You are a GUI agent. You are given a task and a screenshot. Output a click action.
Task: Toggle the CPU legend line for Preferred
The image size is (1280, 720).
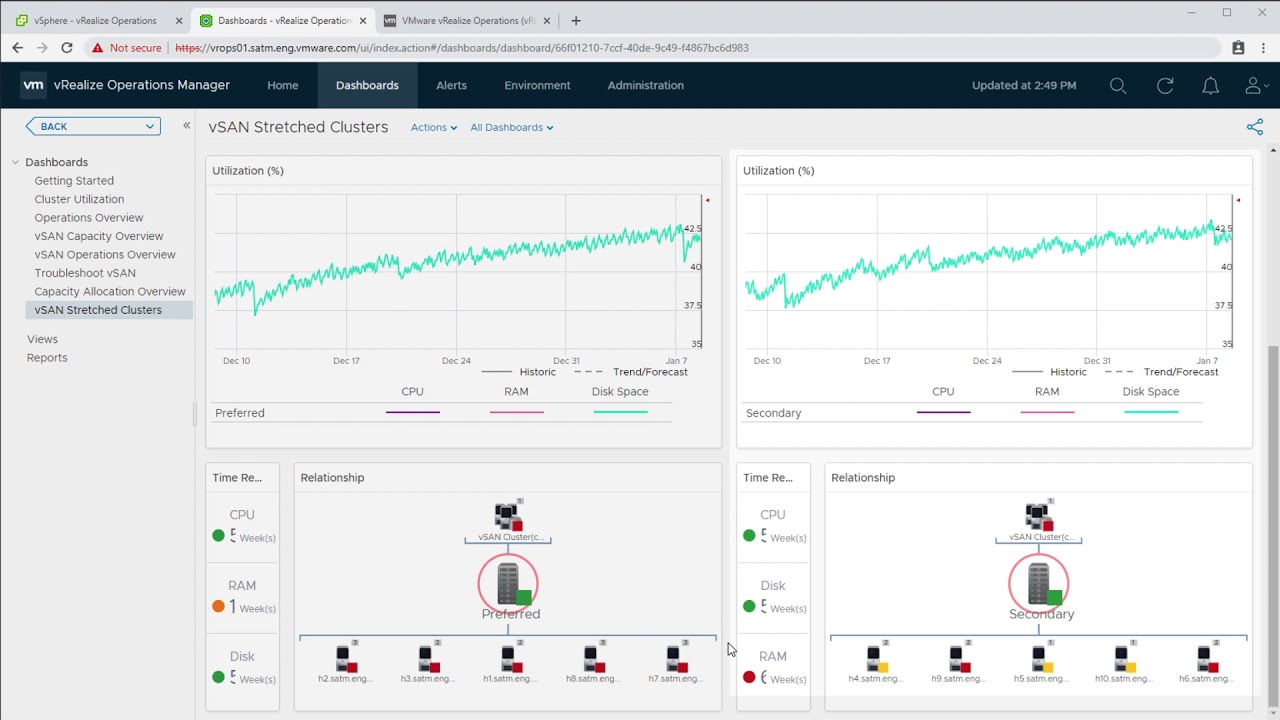413,412
